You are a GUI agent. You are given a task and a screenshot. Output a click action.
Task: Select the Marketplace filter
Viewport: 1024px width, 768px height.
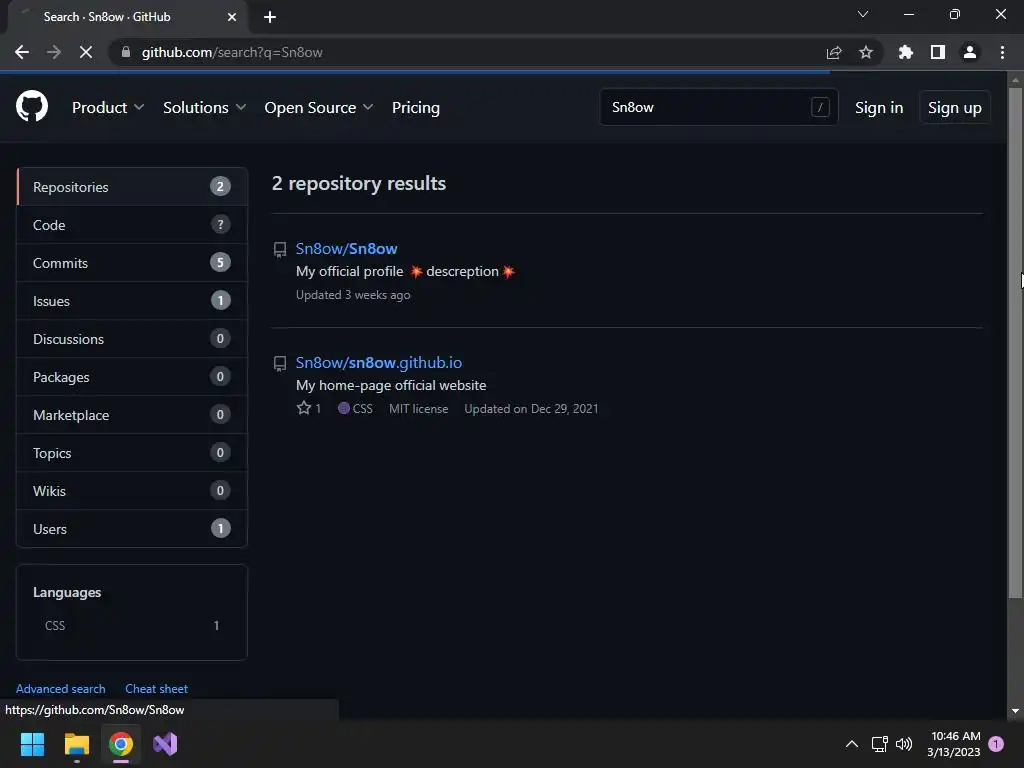(x=132, y=415)
